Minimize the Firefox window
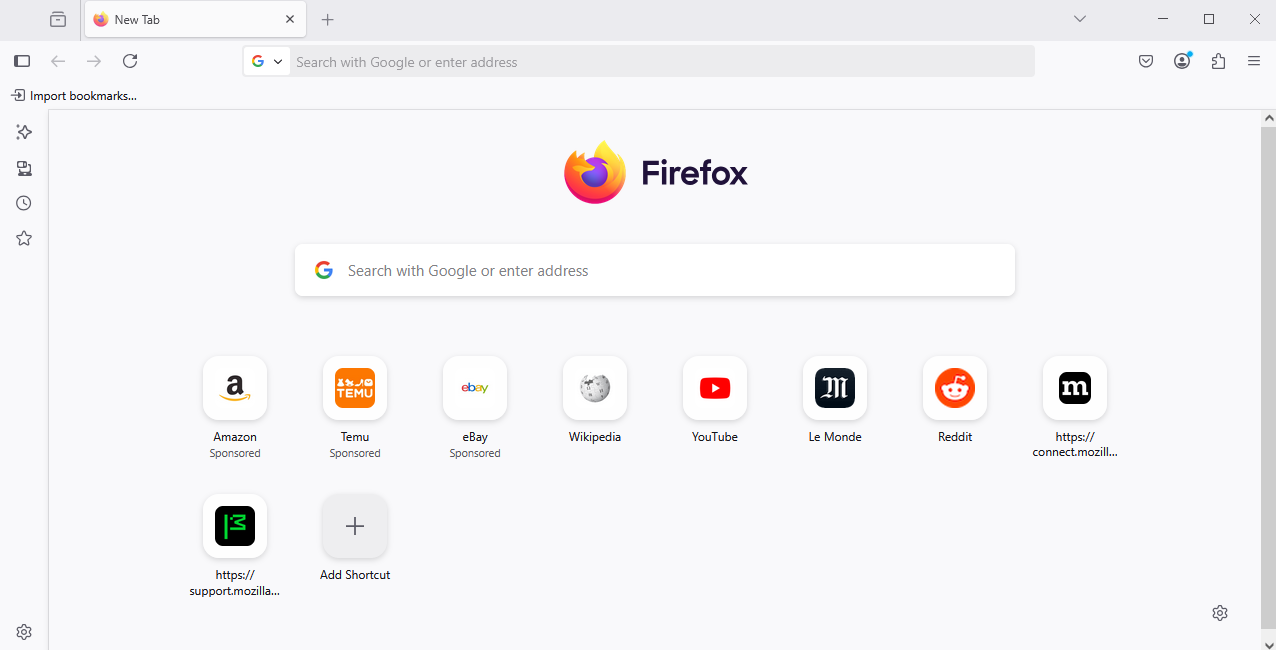This screenshot has width=1276, height=650. pos(1163,19)
